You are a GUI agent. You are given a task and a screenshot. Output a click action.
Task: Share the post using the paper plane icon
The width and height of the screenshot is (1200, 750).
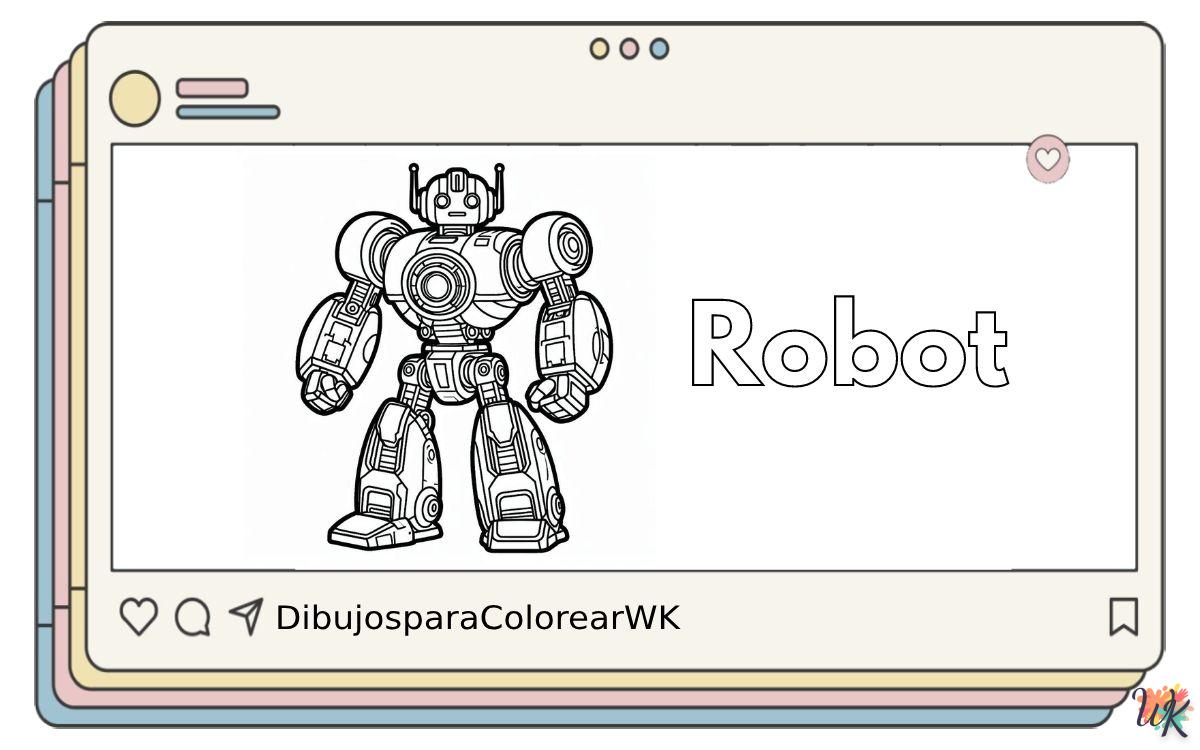point(245,616)
